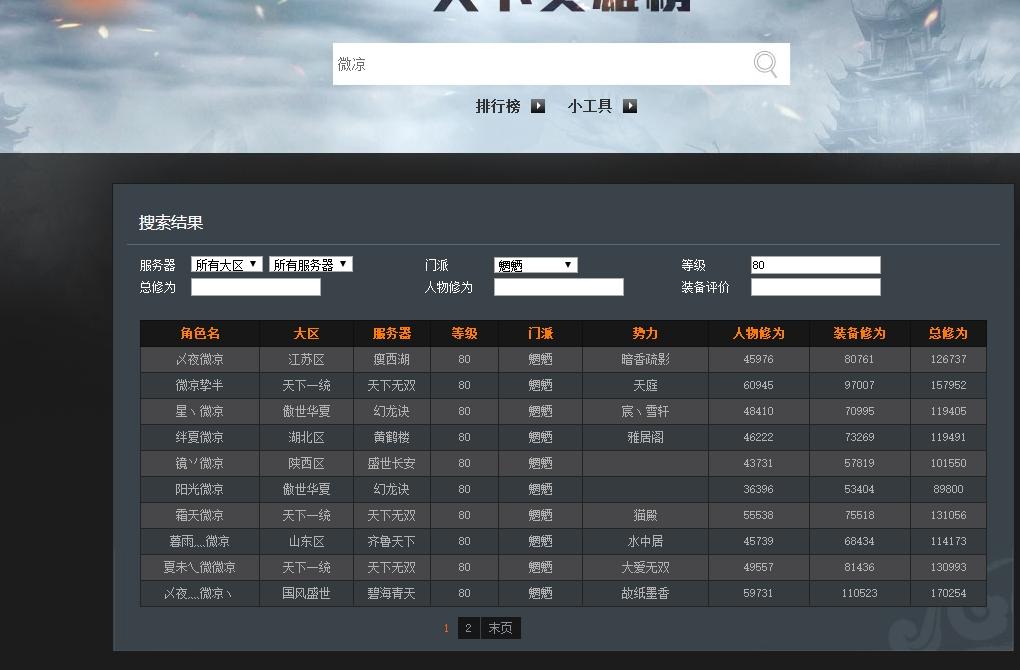
Task: Click 天庭 faction cell
Action: click(x=645, y=385)
